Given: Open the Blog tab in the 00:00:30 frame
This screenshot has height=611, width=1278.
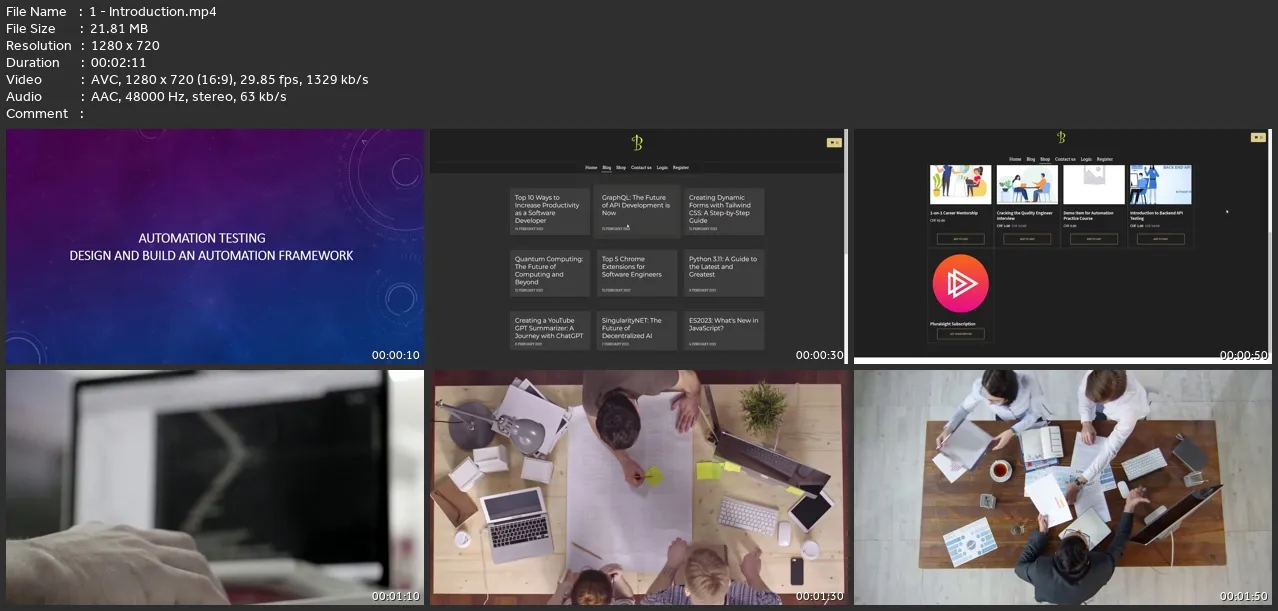Looking at the screenshot, I should [x=607, y=168].
